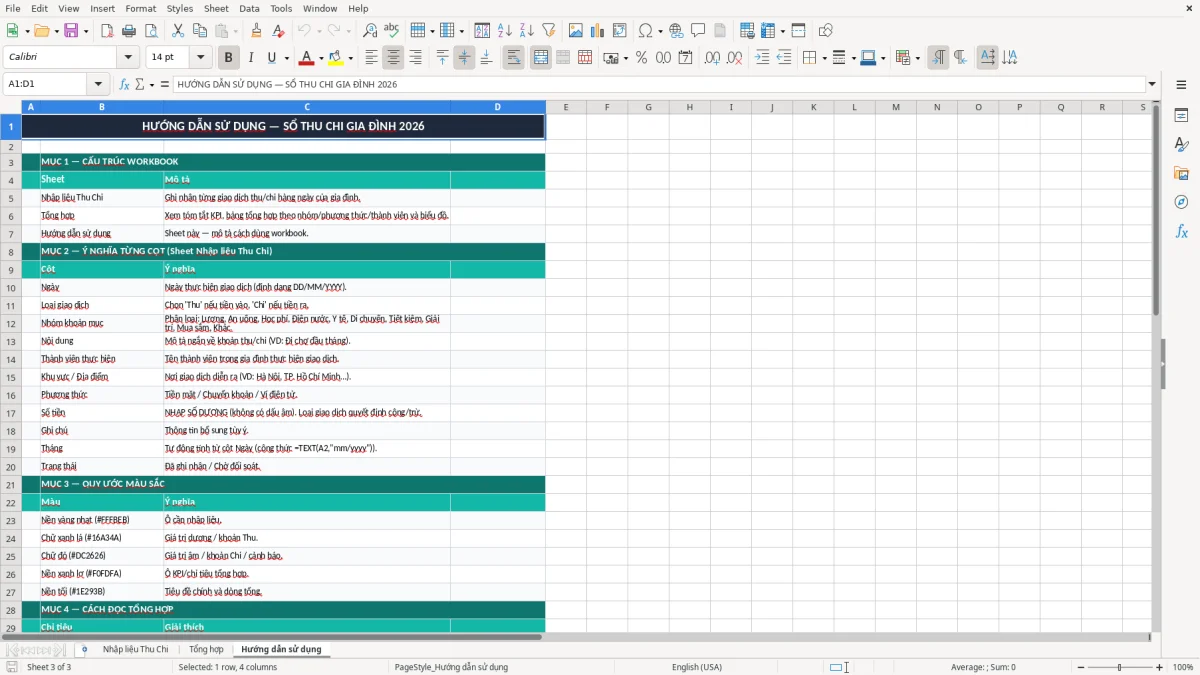Open Name Box A1:D1 dropdown arrow
Image resolution: width=1200 pixels, height=675 pixels.
98,84
